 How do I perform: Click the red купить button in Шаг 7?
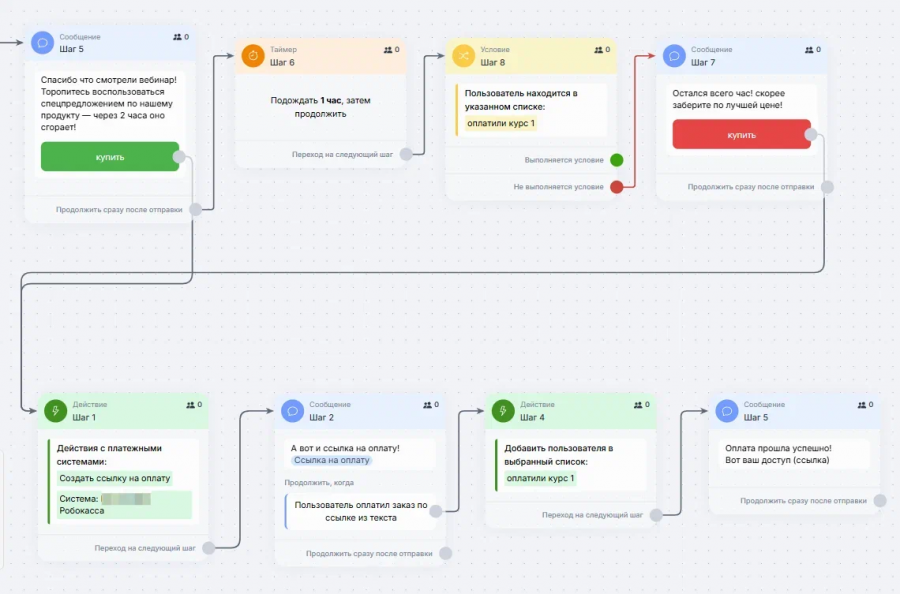(x=742, y=134)
